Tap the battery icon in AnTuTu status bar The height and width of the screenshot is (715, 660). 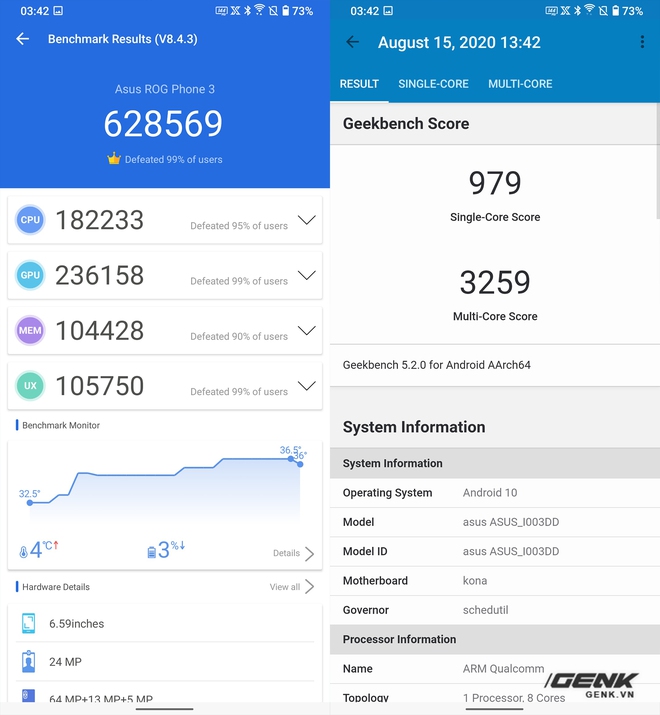tap(286, 10)
